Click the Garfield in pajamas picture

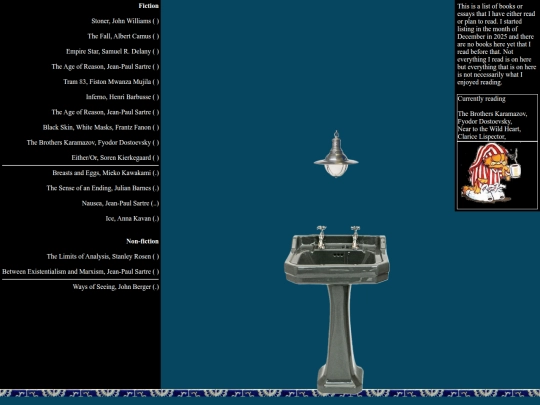point(491,173)
